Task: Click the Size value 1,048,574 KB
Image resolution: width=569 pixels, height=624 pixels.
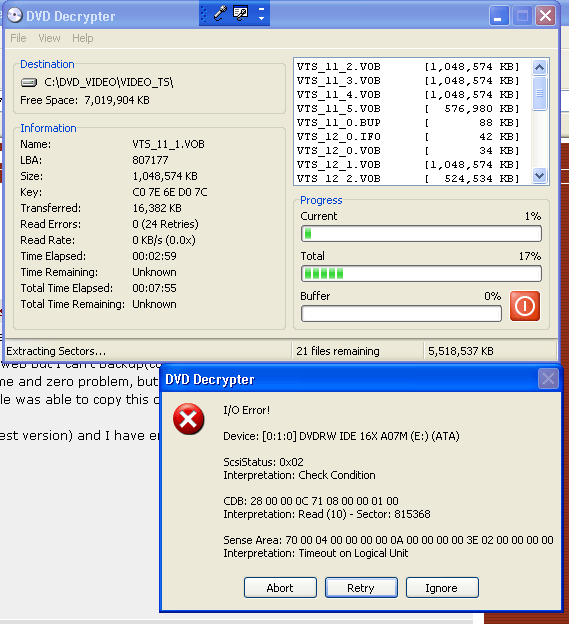Action: click(165, 176)
